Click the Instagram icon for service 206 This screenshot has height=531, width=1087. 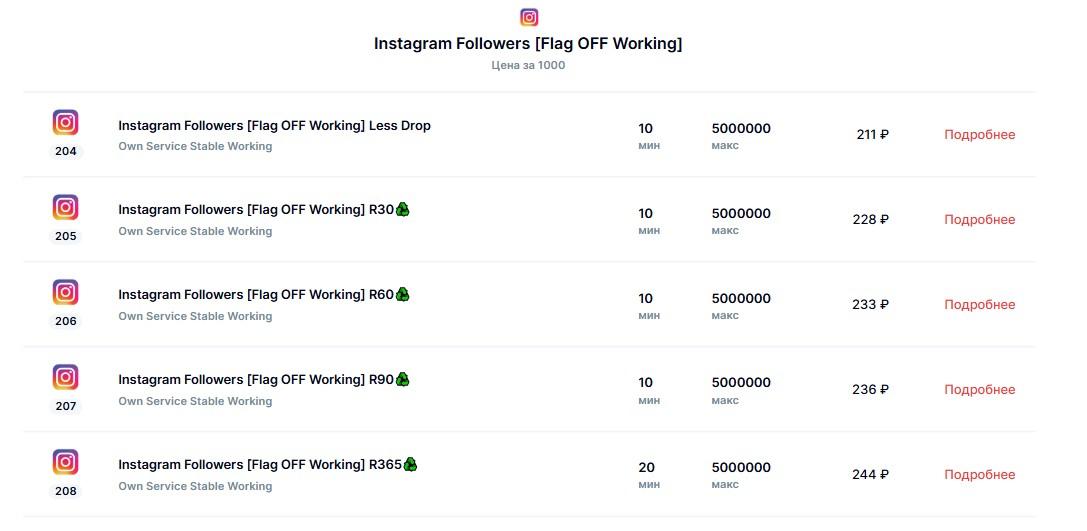66,293
